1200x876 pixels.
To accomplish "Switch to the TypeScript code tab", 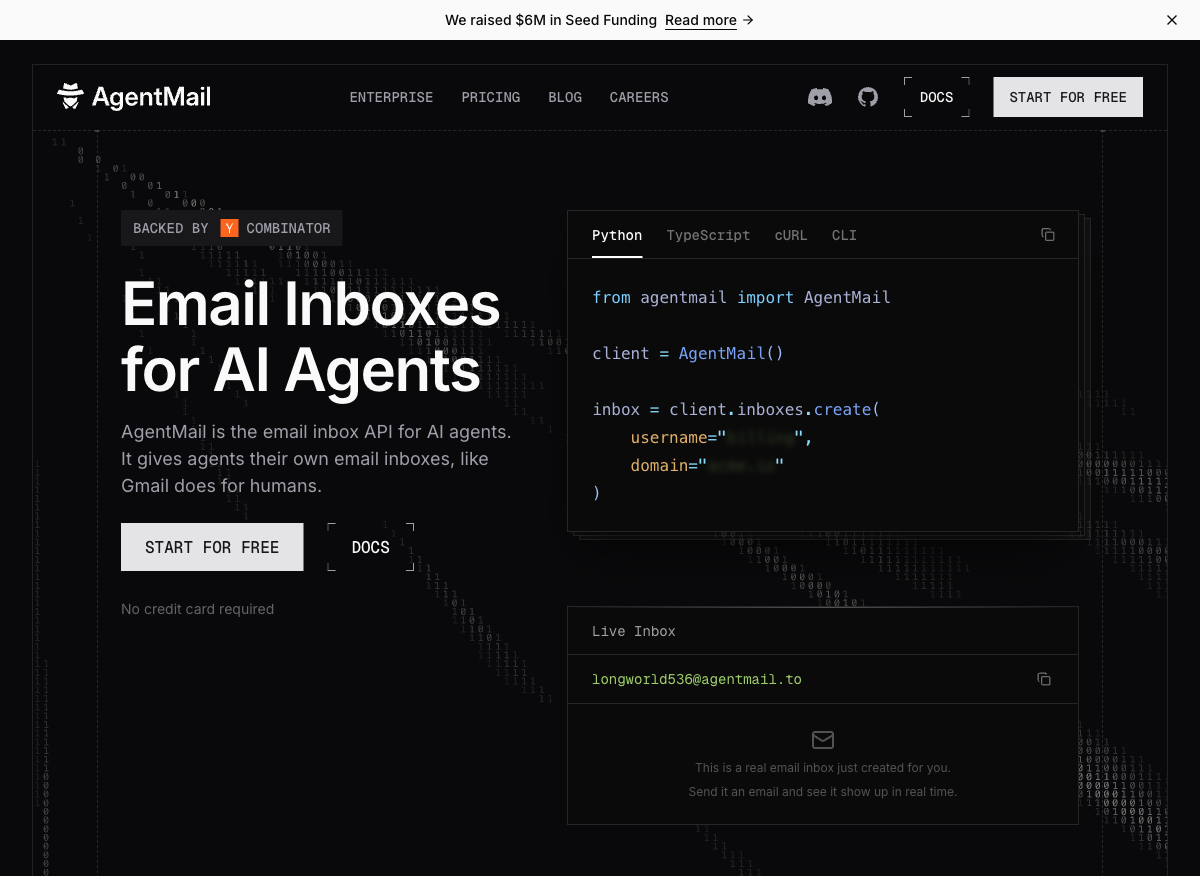I will [x=708, y=235].
